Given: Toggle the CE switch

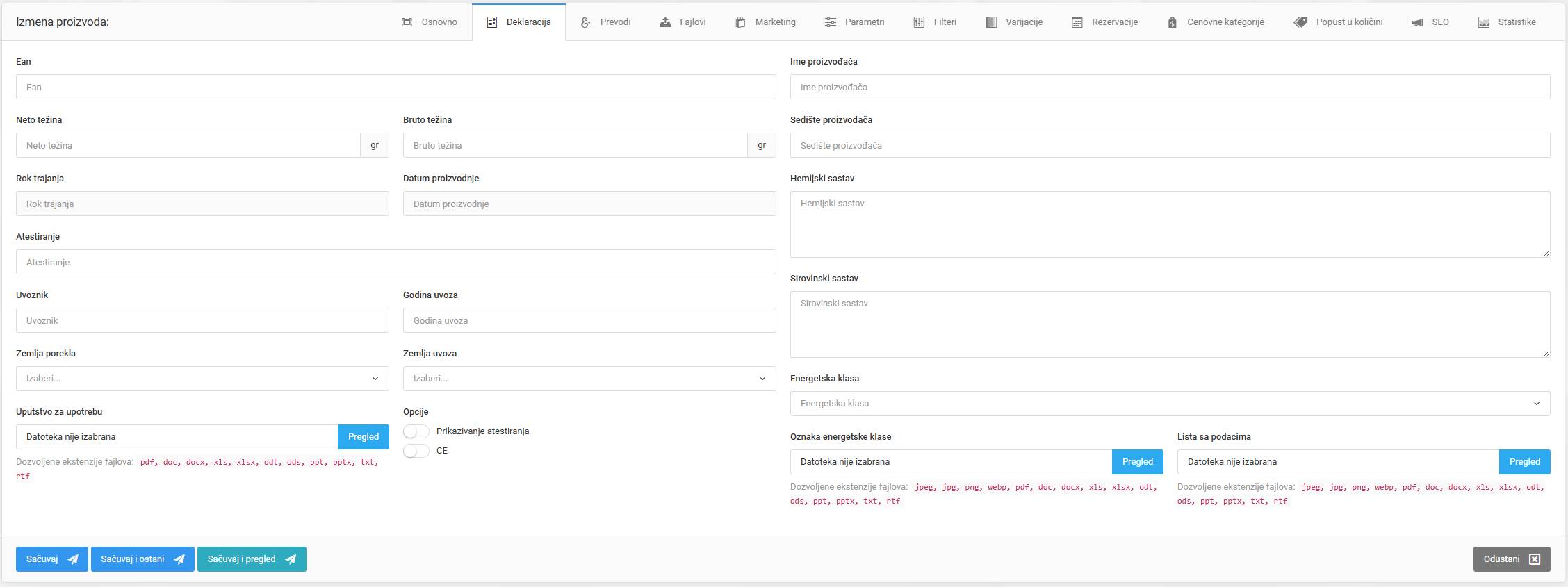Looking at the screenshot, I should click(416, 451).
